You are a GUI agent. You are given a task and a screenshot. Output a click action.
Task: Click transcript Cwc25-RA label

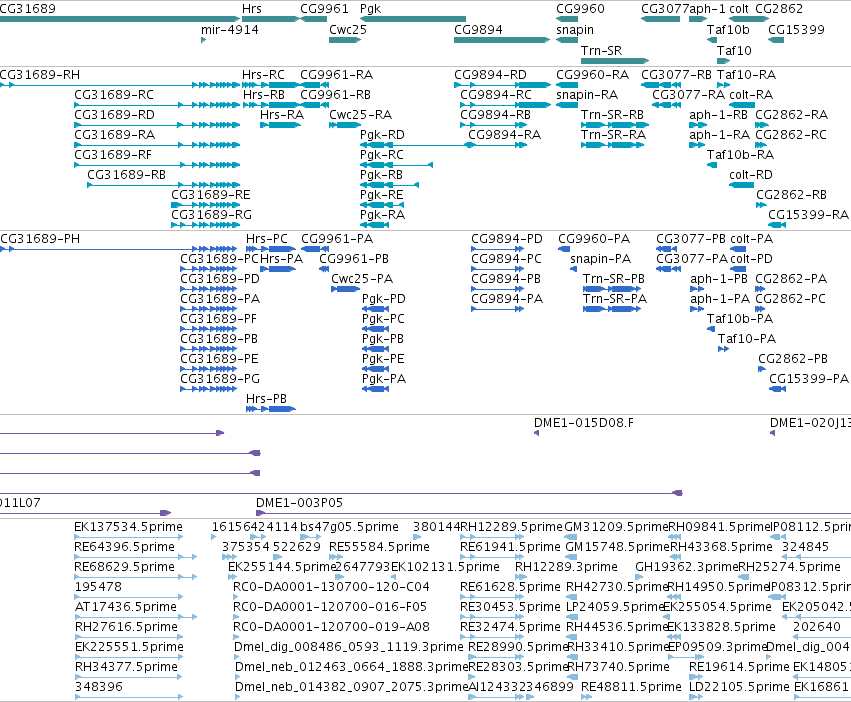pos(360,115)
